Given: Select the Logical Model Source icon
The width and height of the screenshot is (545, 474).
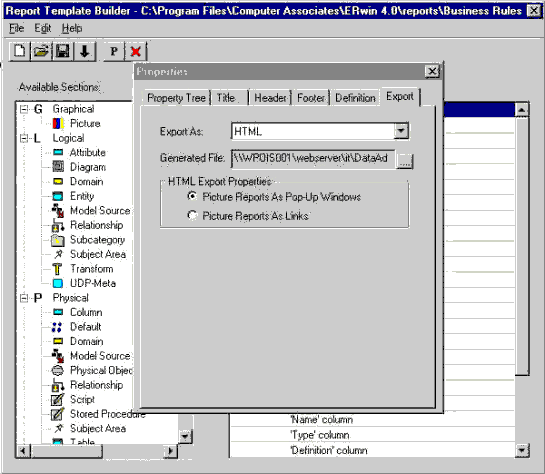Looking at the screenshot, I should coord(58,211).
